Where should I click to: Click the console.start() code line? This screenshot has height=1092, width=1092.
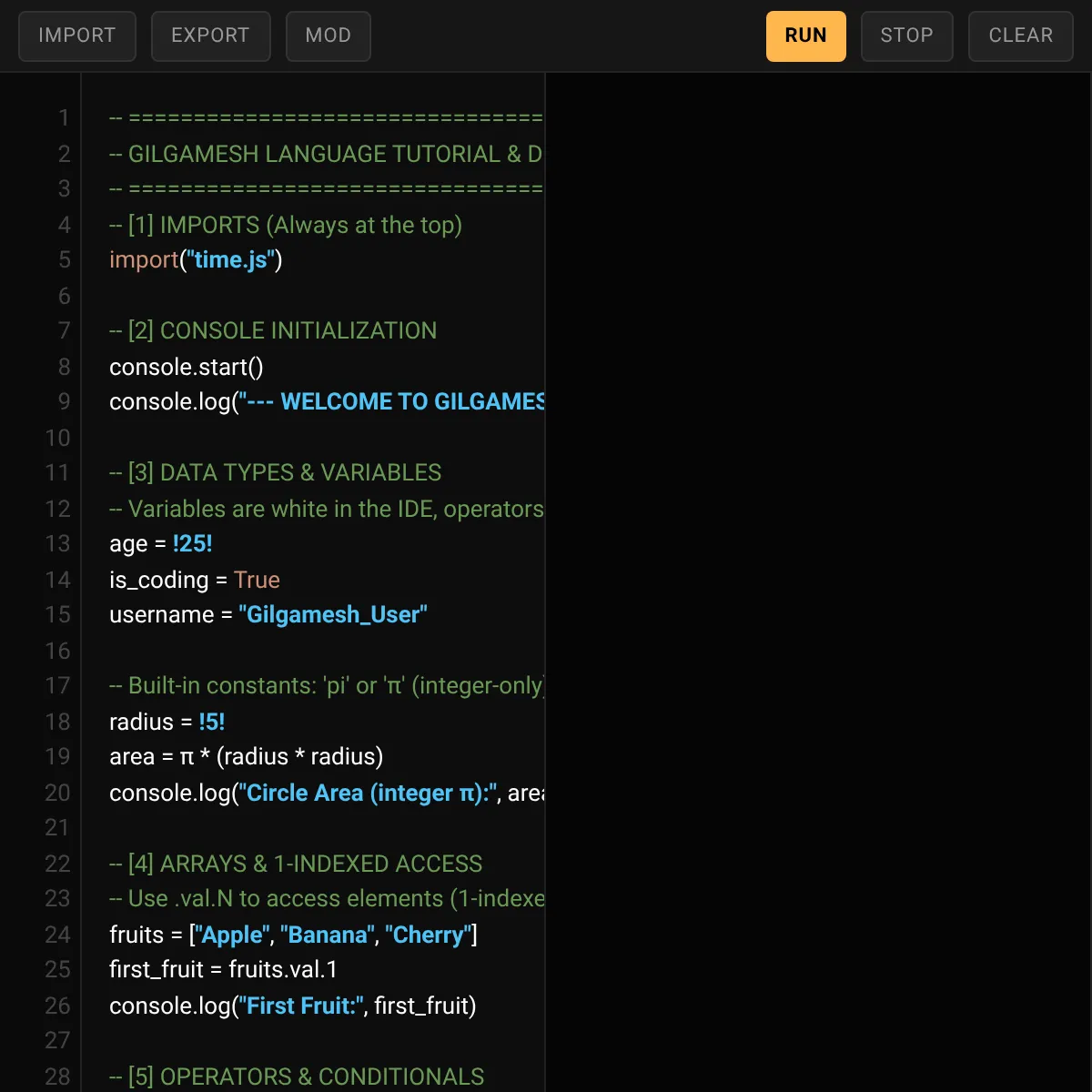point(186,368)
